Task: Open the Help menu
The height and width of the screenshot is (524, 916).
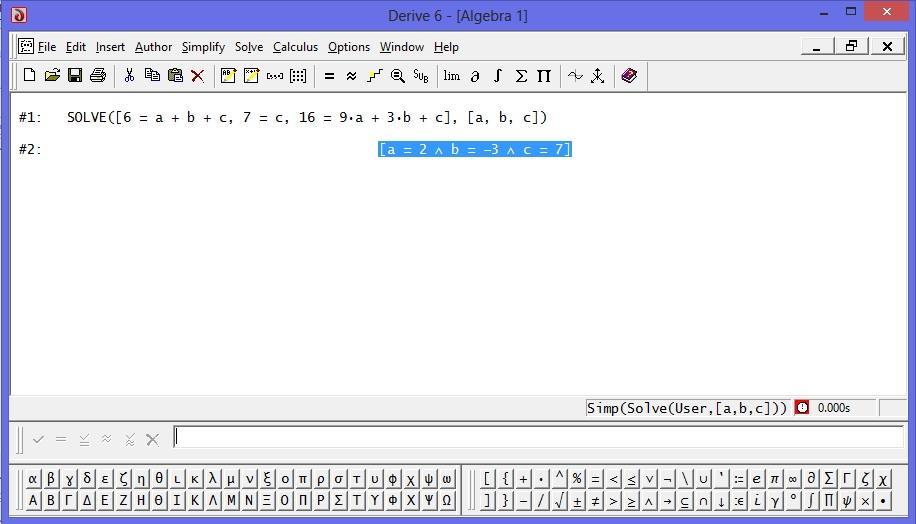Action: pyautogui.click(x=446, y=47)
